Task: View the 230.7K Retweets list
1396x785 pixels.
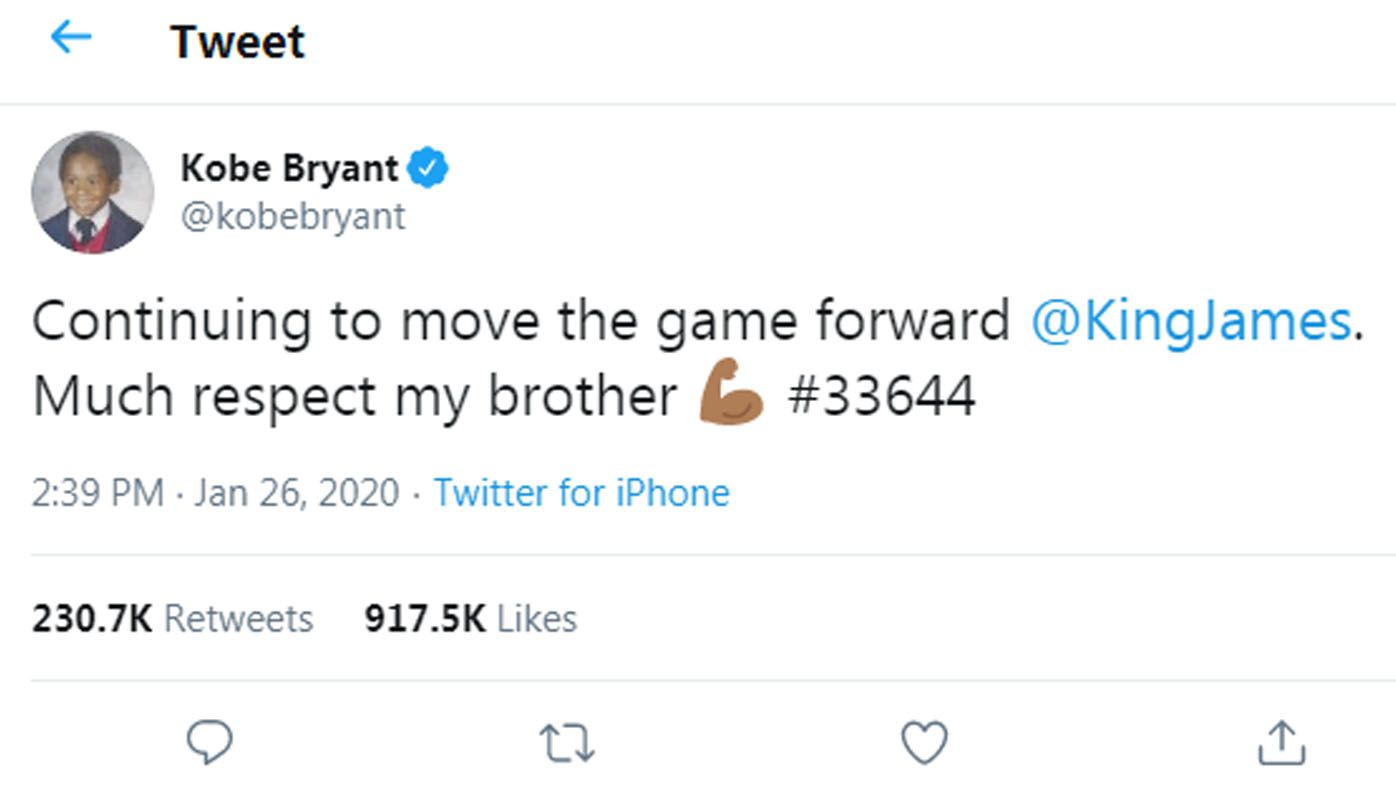Action: pyautogui.click(x=172, y=618)
